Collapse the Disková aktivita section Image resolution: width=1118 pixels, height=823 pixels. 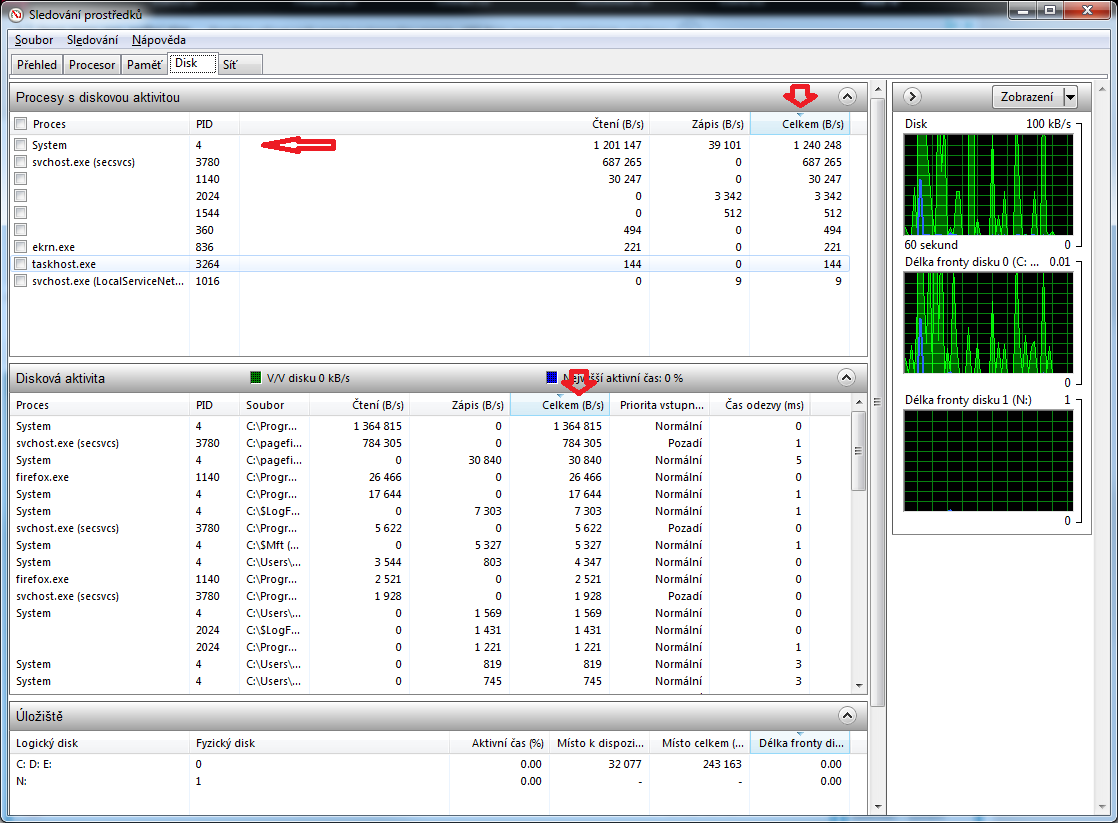(x=847, y=378)
